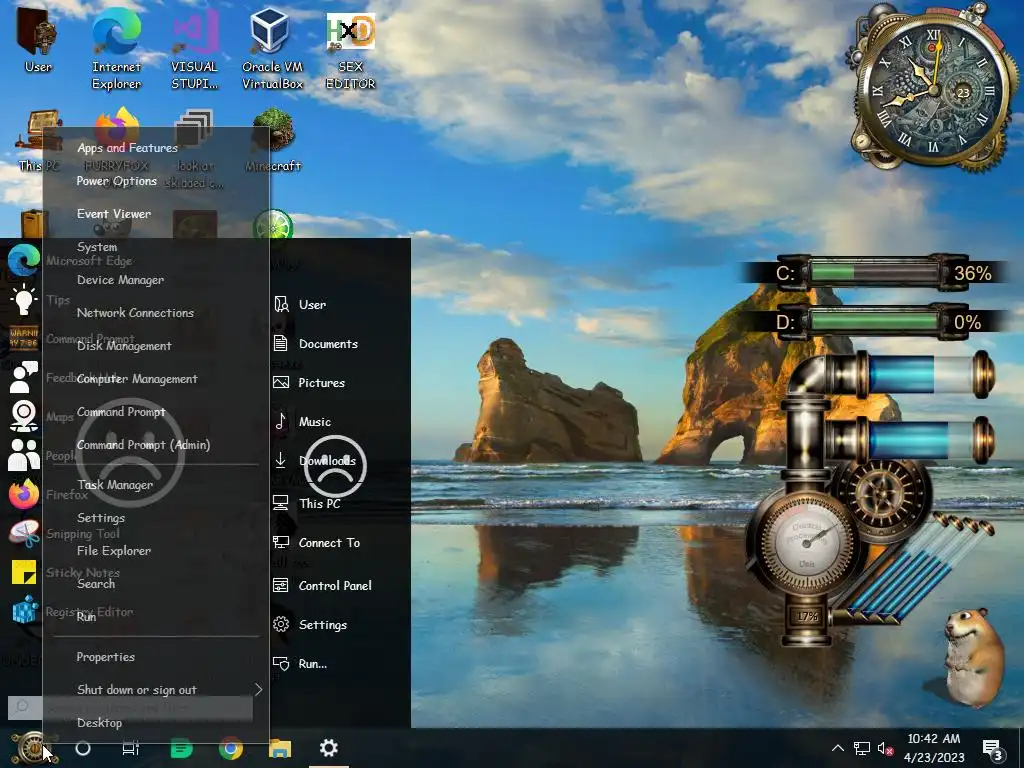This screenshot has width=1024, height=768.
Task: Open the VISUAL STUPI... desktop shortcut
Action: coord(194,49)
